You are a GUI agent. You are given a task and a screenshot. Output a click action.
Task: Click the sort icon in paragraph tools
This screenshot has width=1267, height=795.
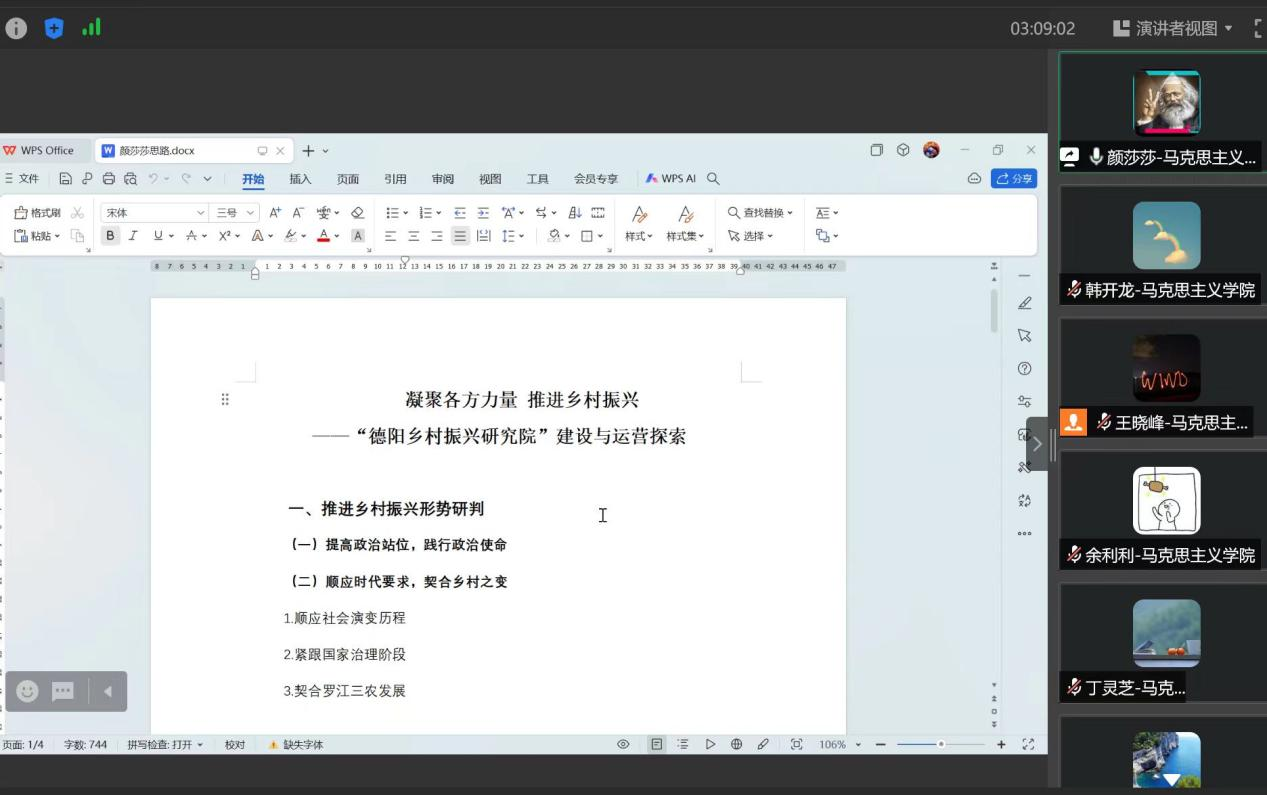575,213
